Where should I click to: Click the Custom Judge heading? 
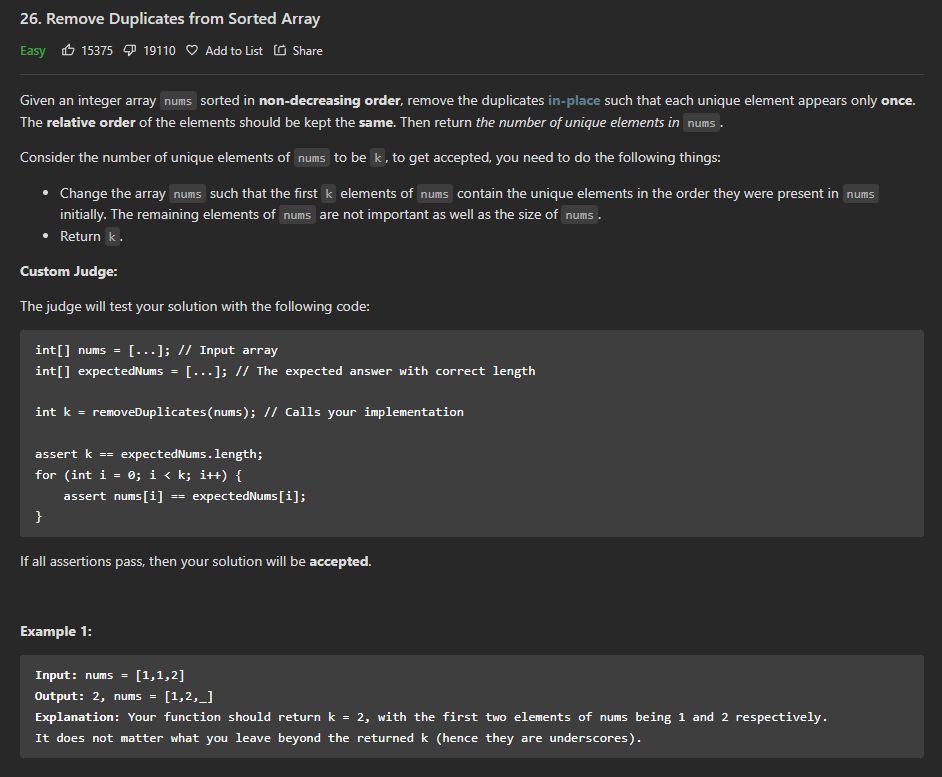(68, 271)
